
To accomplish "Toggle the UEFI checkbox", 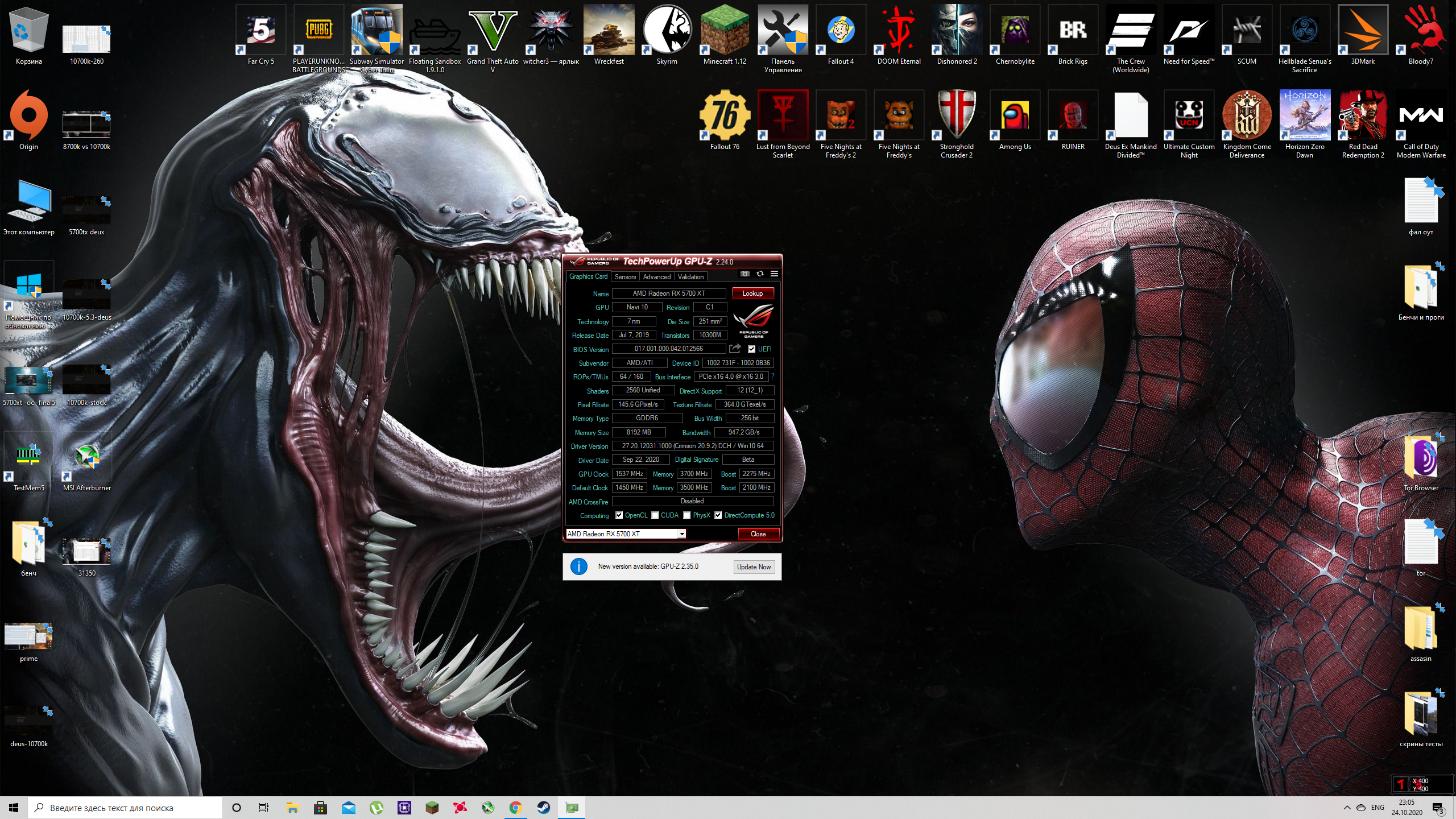I will tap(752, 349).
